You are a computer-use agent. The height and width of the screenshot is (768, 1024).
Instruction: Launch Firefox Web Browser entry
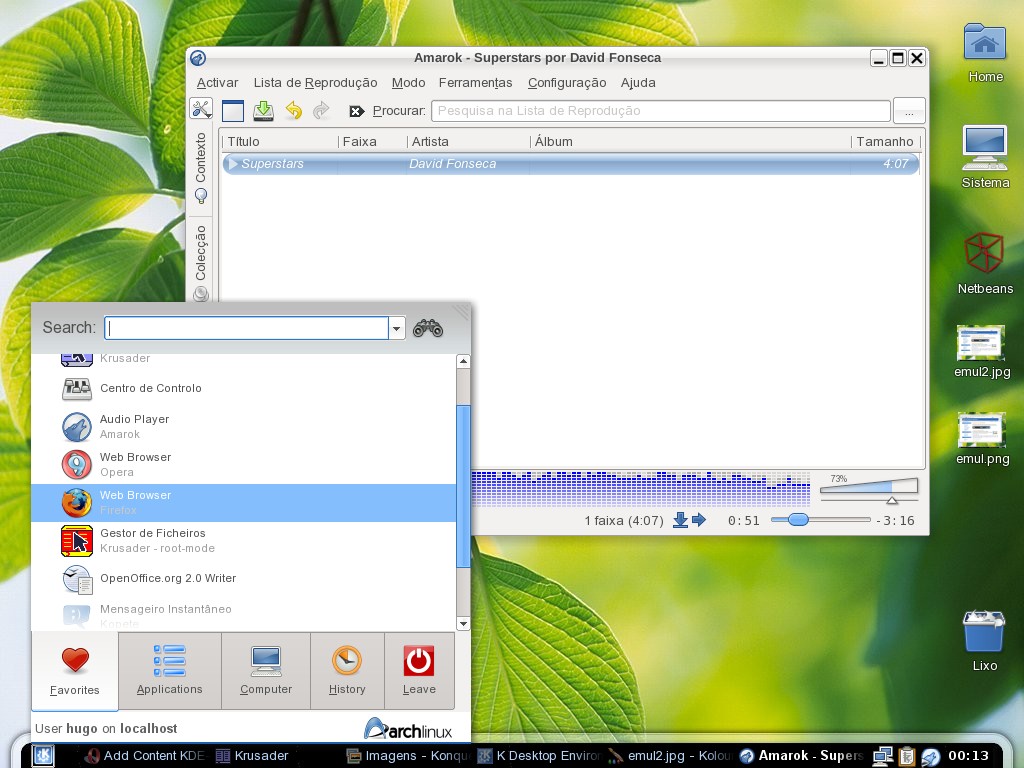[x=243, y=502]
